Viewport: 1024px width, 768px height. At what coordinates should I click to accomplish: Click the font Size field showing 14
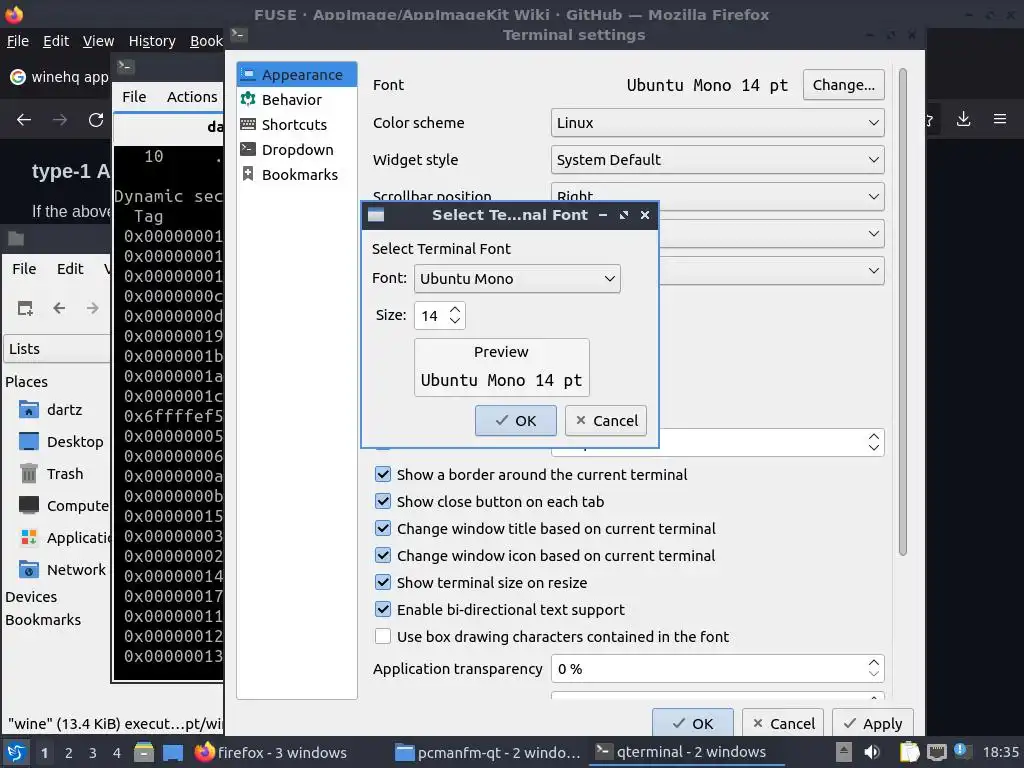click(x=430, y=316)
